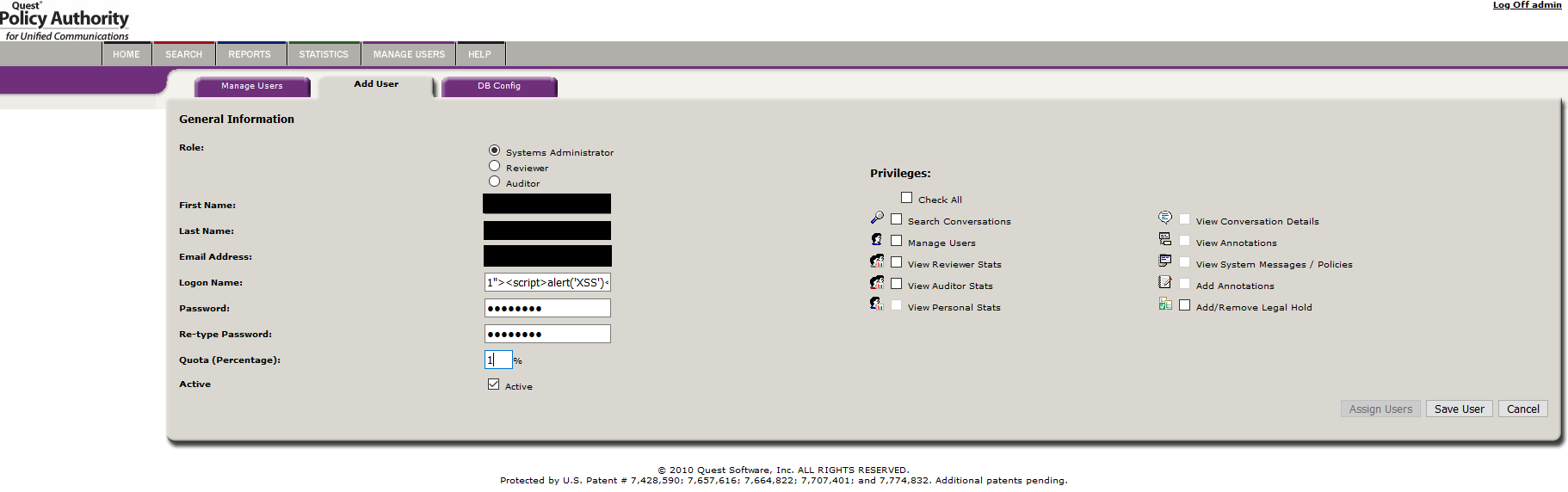Click the Add Annotations icon
The height and width of the screenshot is (492, 1568).
(x=1165, y=282)
